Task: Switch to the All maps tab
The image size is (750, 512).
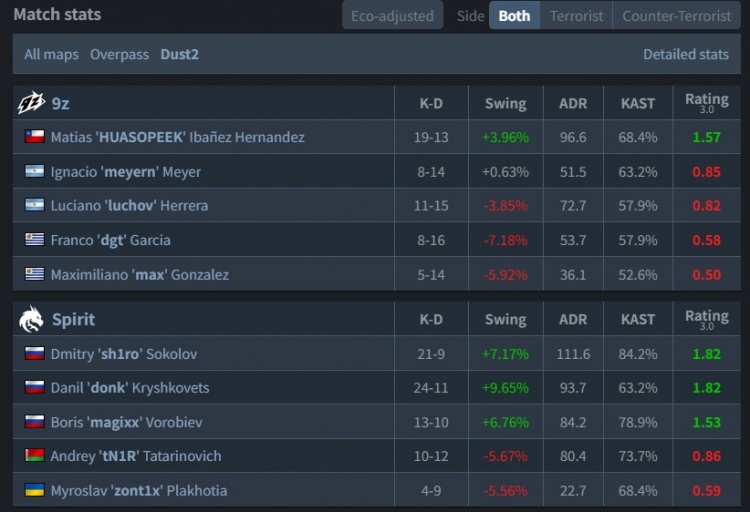Action: point(52,54)
